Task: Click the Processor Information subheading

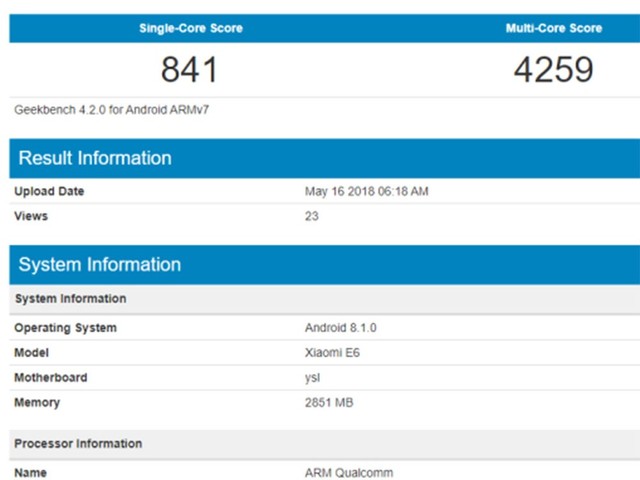Action: [78, 443]
